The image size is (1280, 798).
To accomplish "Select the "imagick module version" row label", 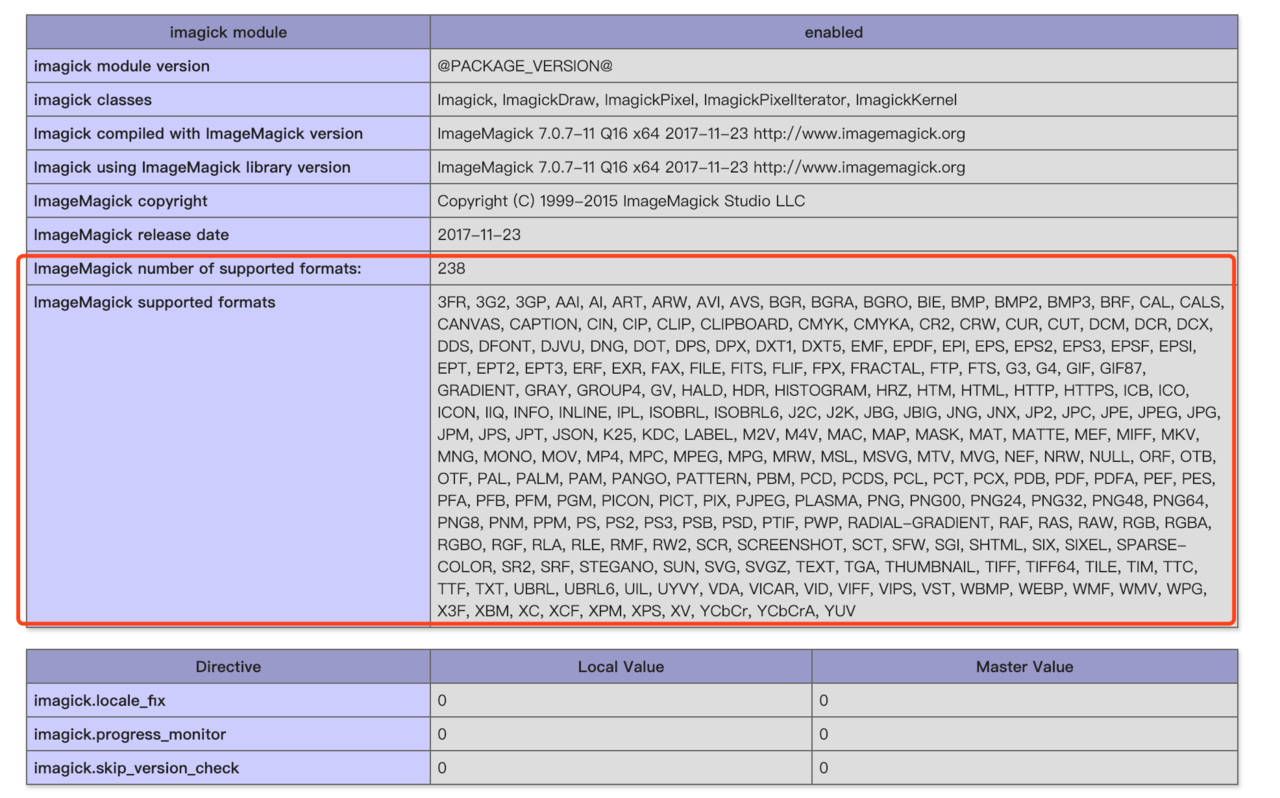I will [x=122, y=66].
